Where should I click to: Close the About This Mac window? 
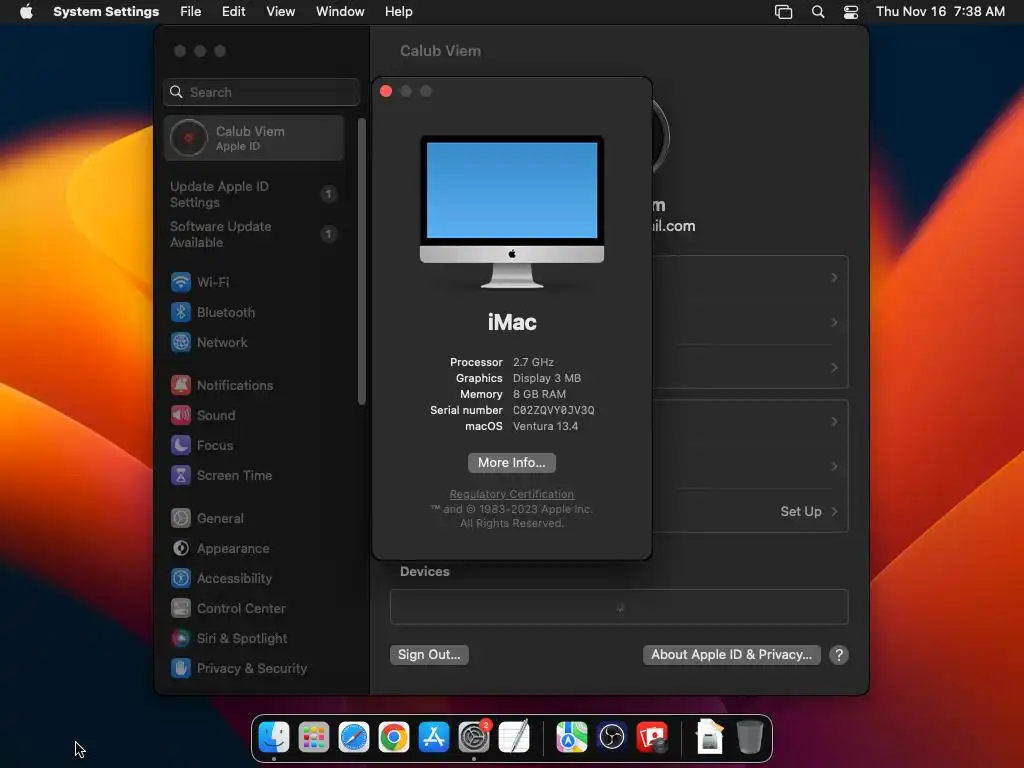click(x=386, y=91)
